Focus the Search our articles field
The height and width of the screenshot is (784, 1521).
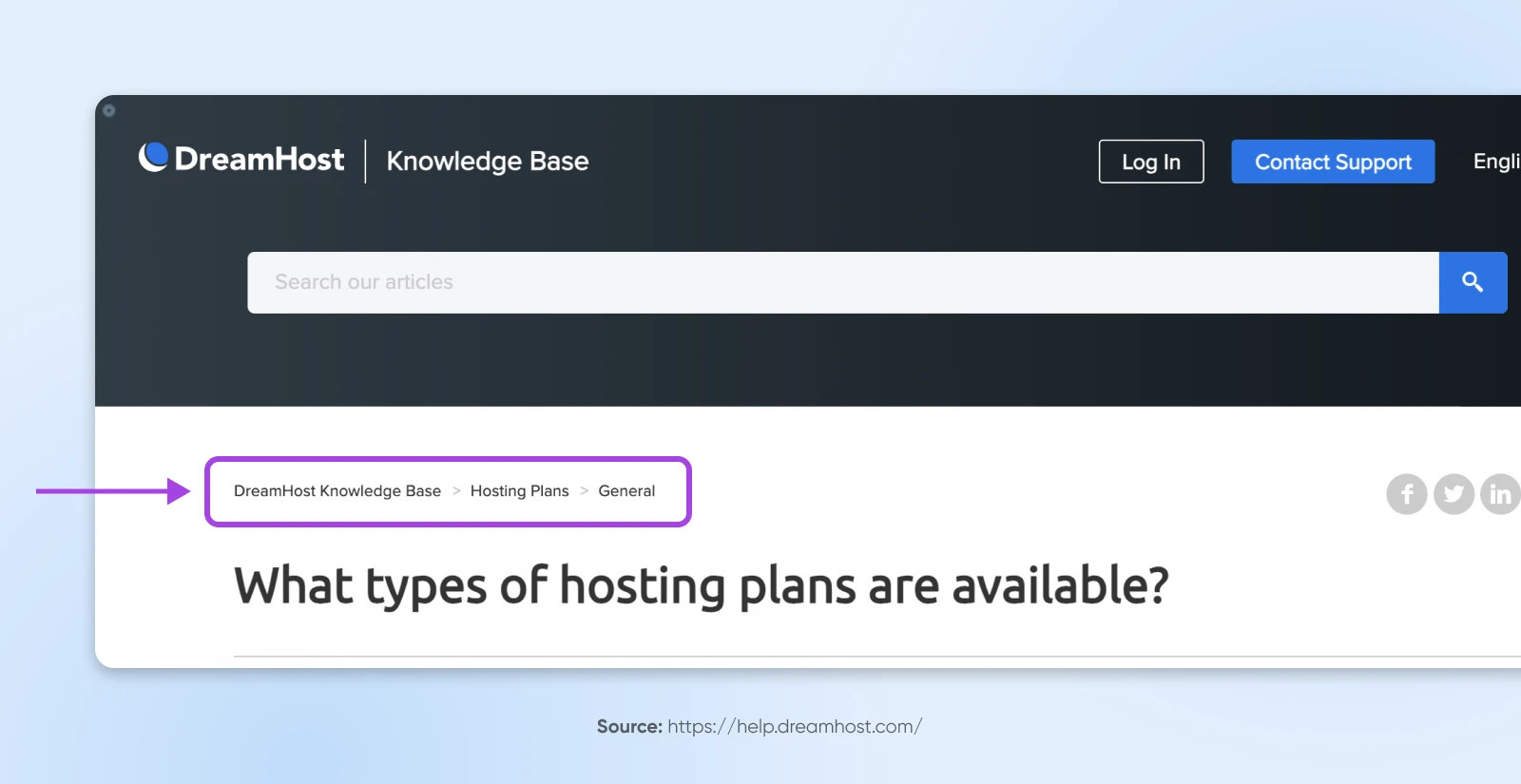843,282
